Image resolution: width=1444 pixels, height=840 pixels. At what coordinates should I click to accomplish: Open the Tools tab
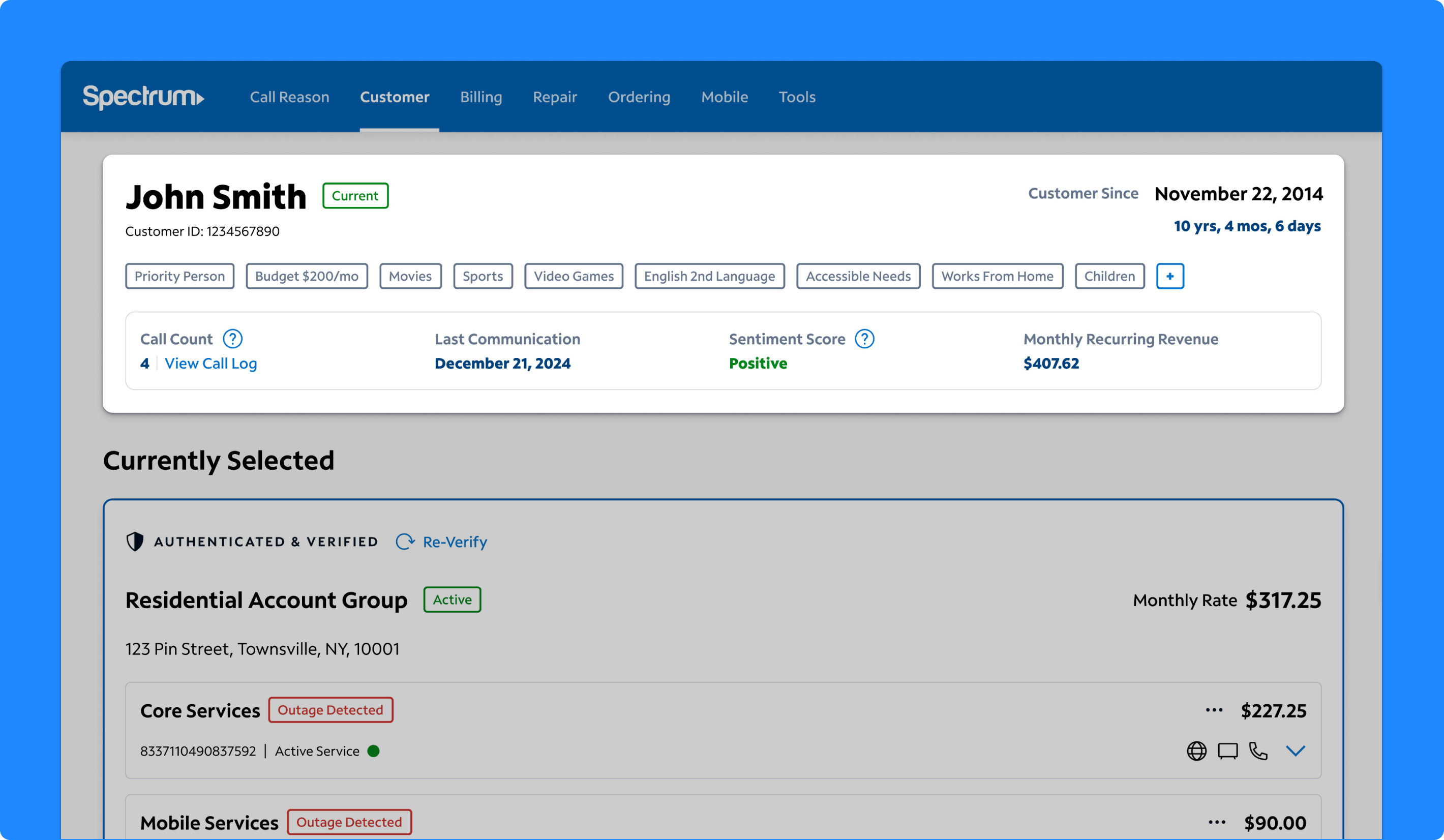click(x=797, y=97)
